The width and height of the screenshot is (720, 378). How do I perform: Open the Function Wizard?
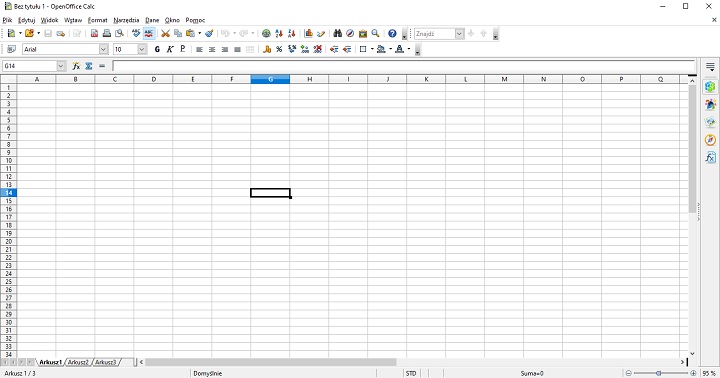(76, 66)
